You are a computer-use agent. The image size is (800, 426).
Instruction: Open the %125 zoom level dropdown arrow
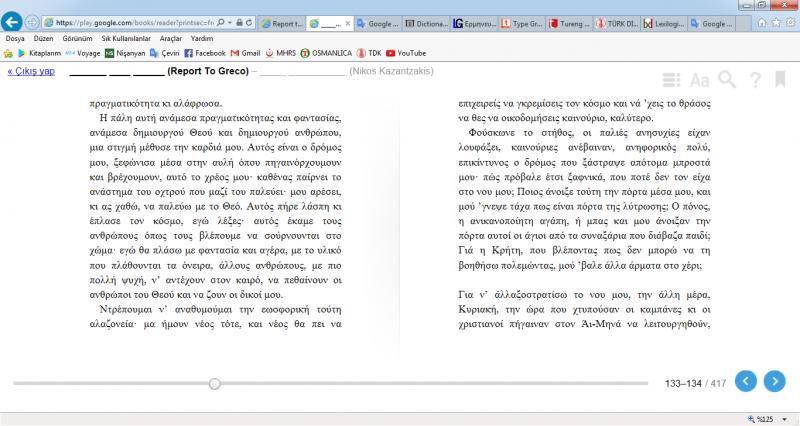[x=784, y=419]
